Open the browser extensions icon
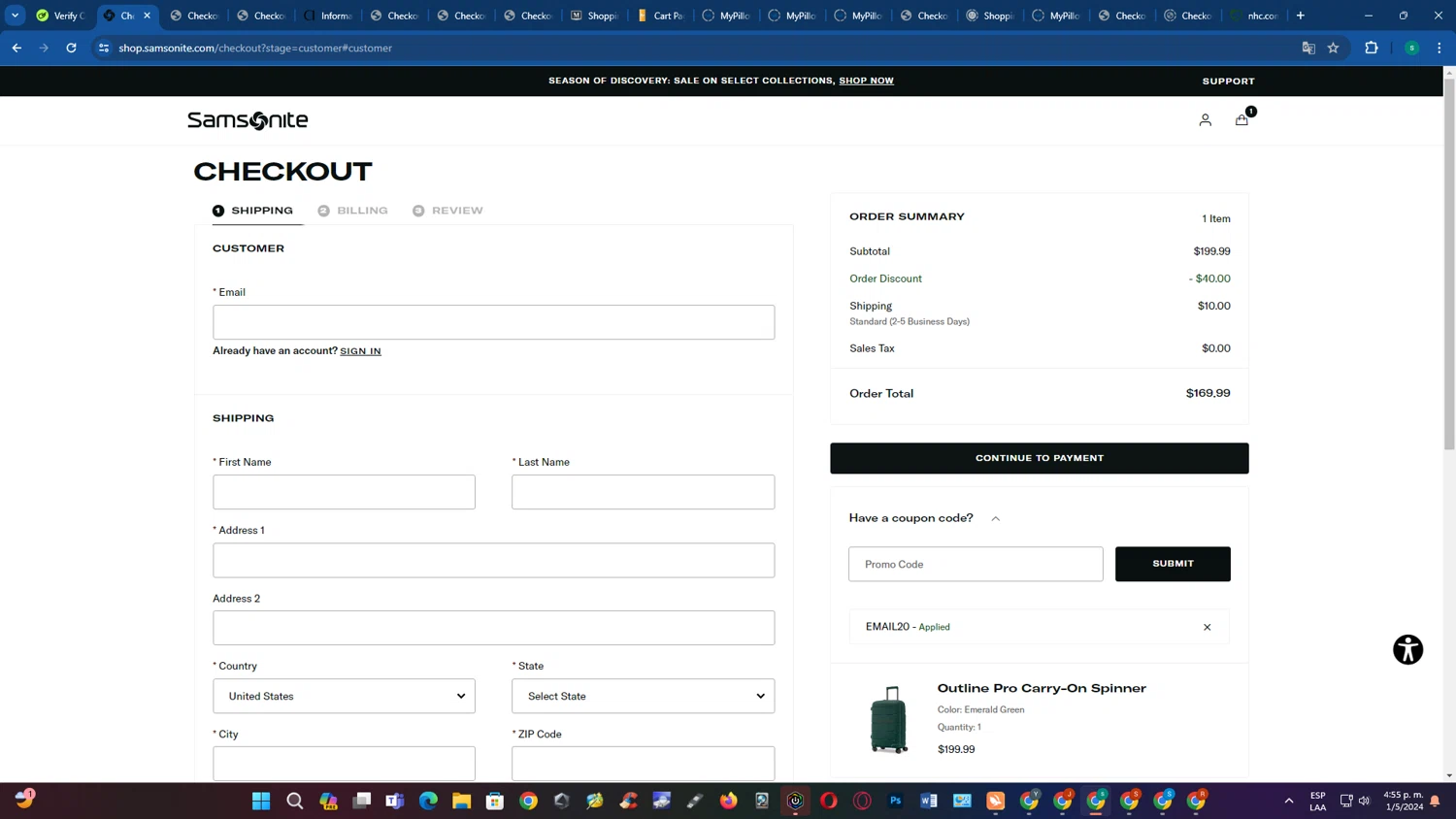 pyautogui.click(x=1372, y=48)
